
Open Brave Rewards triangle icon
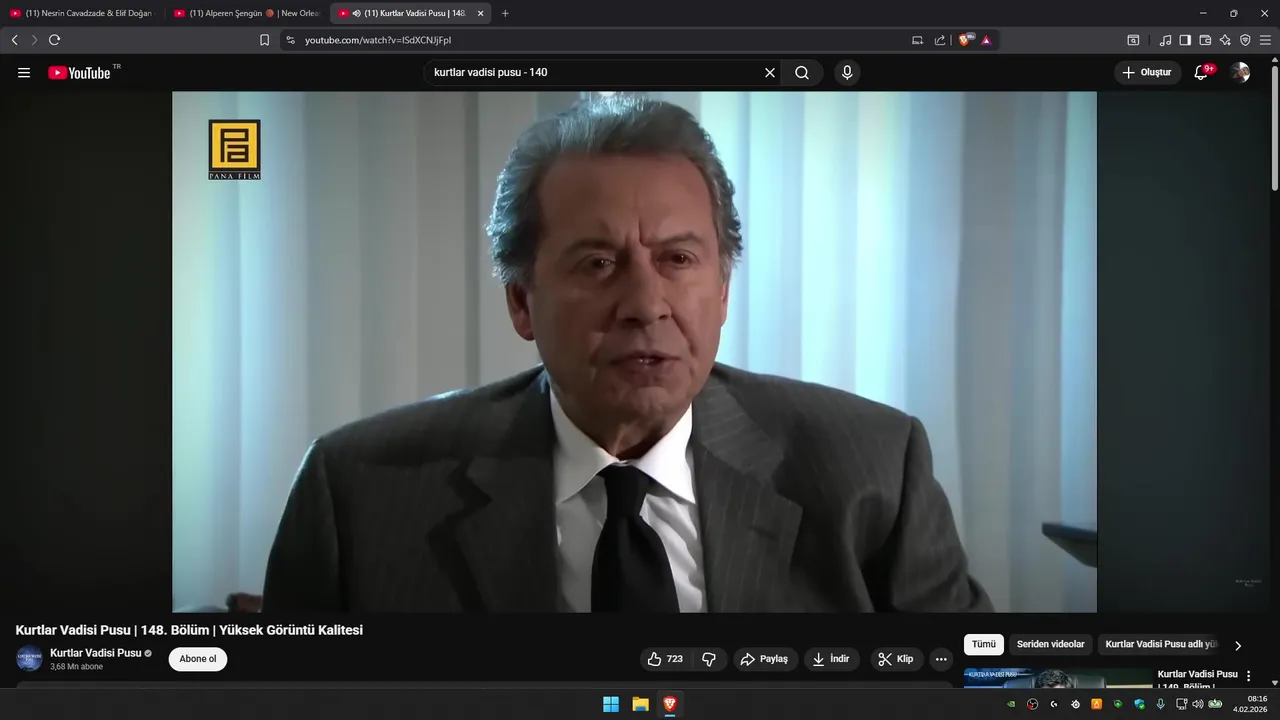pyautogui.click(x=986, y=40)
